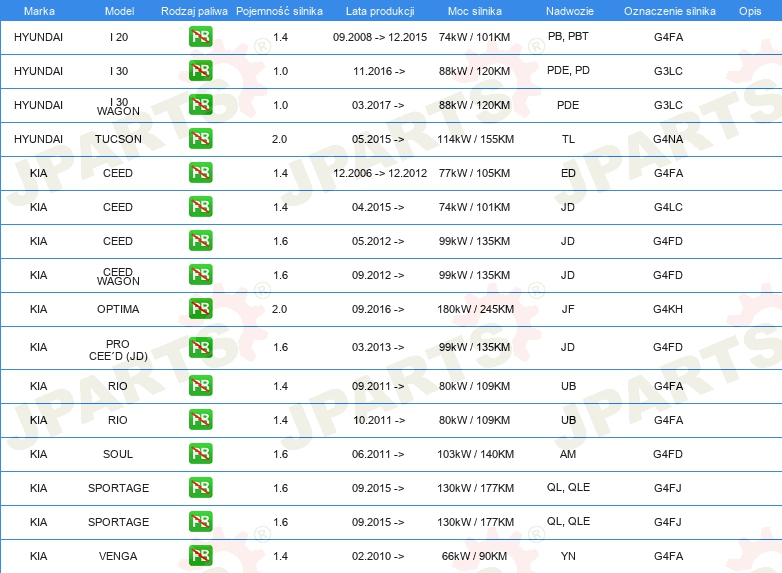782x573 pixels.
Task: Click the fuel icon for HYUNDAI I 30 WAGON
Action: (200, 104)
